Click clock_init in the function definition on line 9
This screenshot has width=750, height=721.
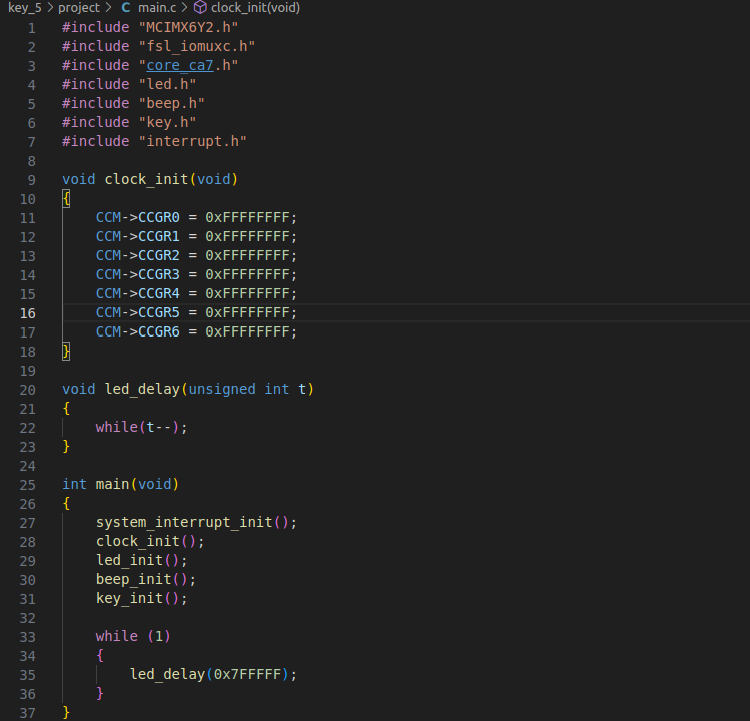click(146, 179)
